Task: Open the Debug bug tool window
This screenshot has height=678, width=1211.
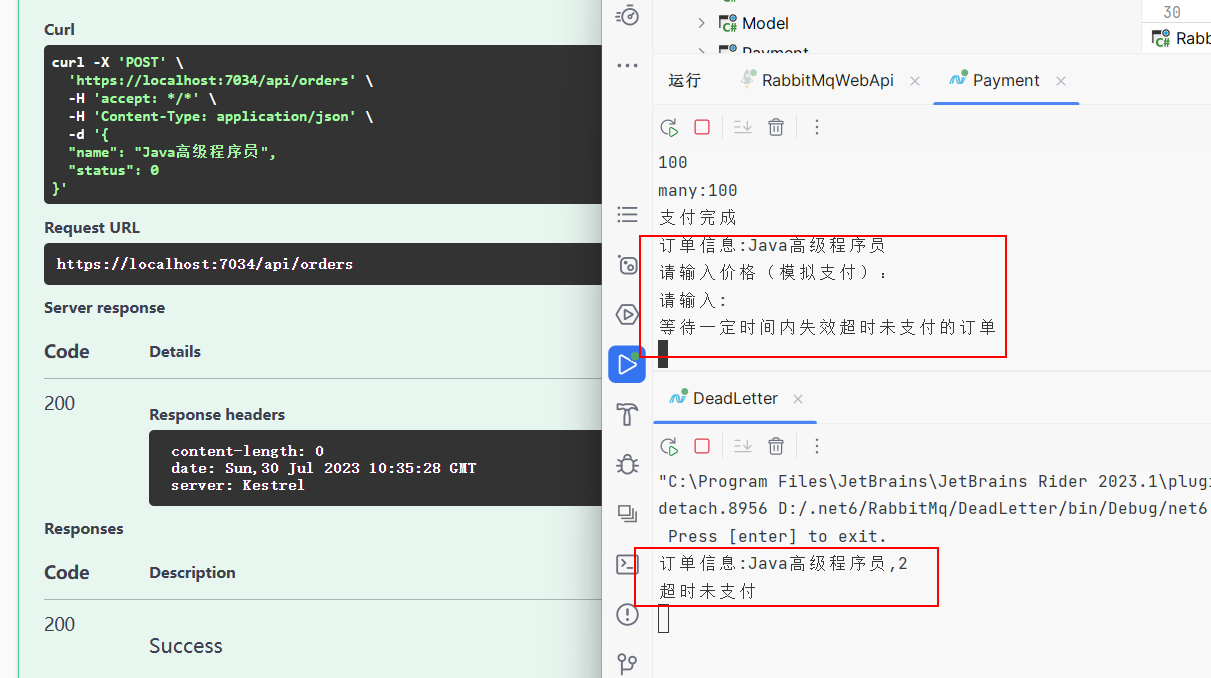Action: point(627,464)
